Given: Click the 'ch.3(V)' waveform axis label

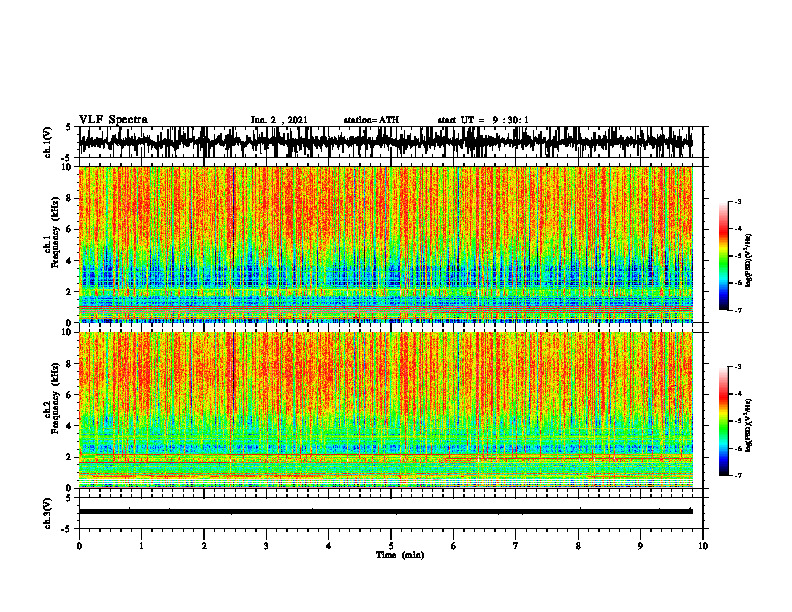Looking at the screenshot, I should [x=48, y=513].
